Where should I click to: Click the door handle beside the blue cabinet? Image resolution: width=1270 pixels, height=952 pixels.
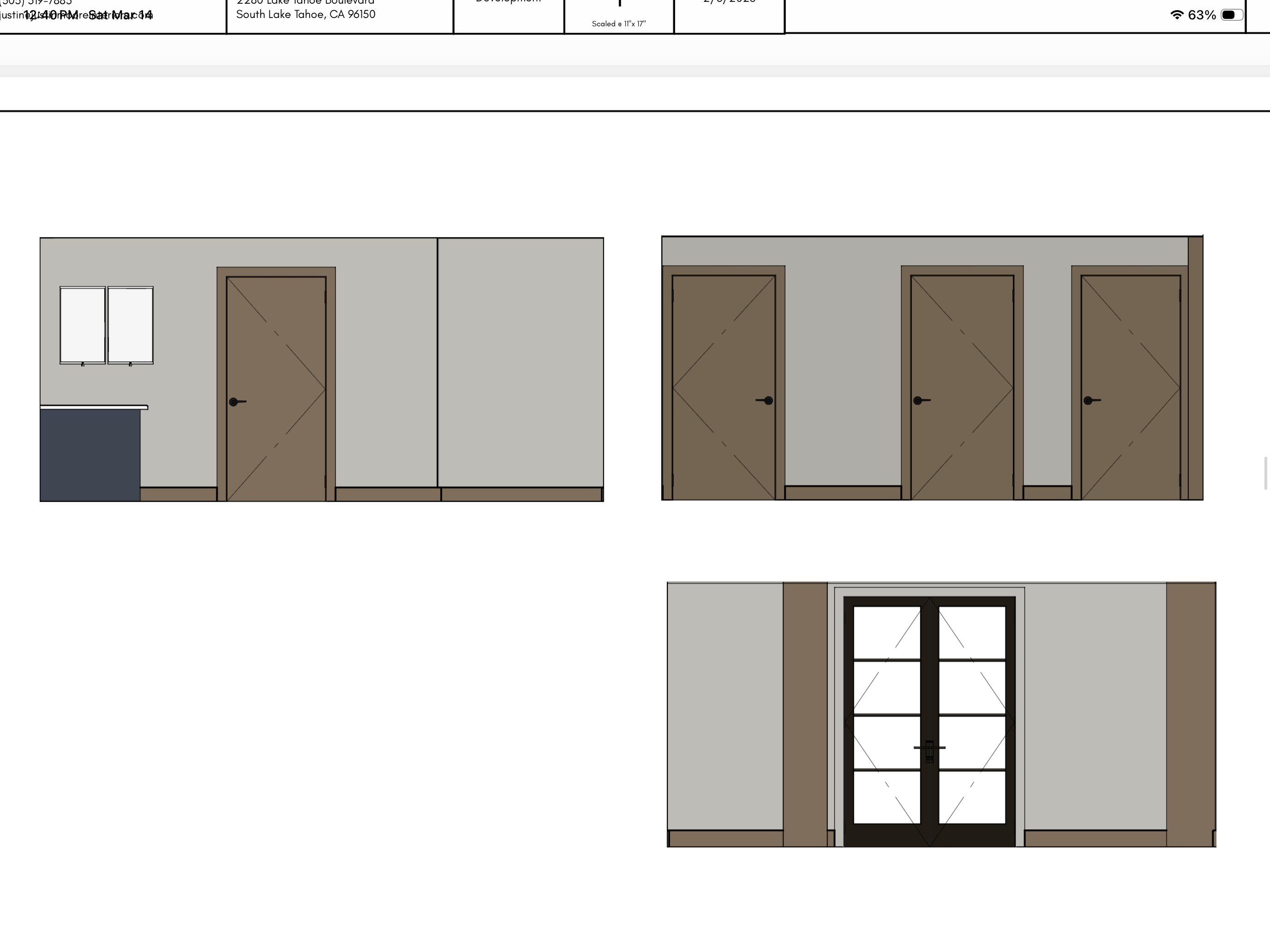pos(234,402)
